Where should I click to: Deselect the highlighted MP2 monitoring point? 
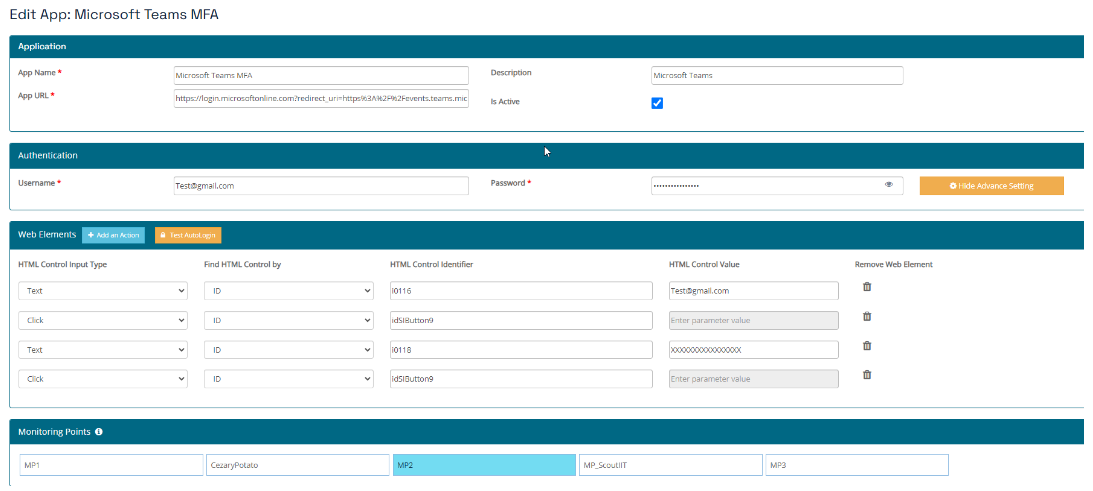(484, 465)
